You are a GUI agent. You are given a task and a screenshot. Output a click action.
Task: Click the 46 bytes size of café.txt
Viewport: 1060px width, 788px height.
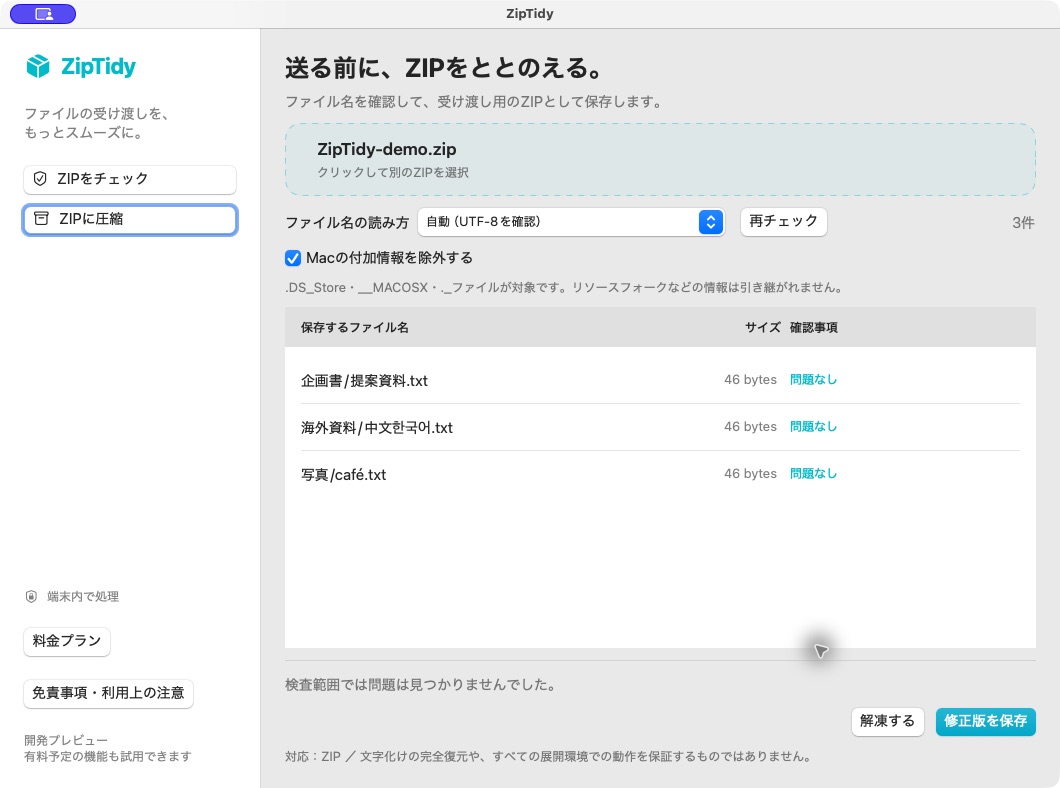pos(750,474)
